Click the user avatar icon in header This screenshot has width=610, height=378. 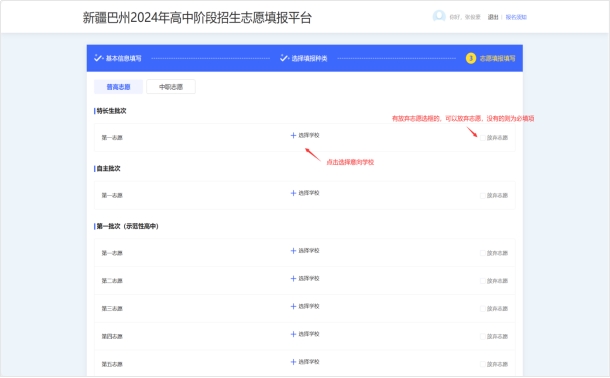439,16
